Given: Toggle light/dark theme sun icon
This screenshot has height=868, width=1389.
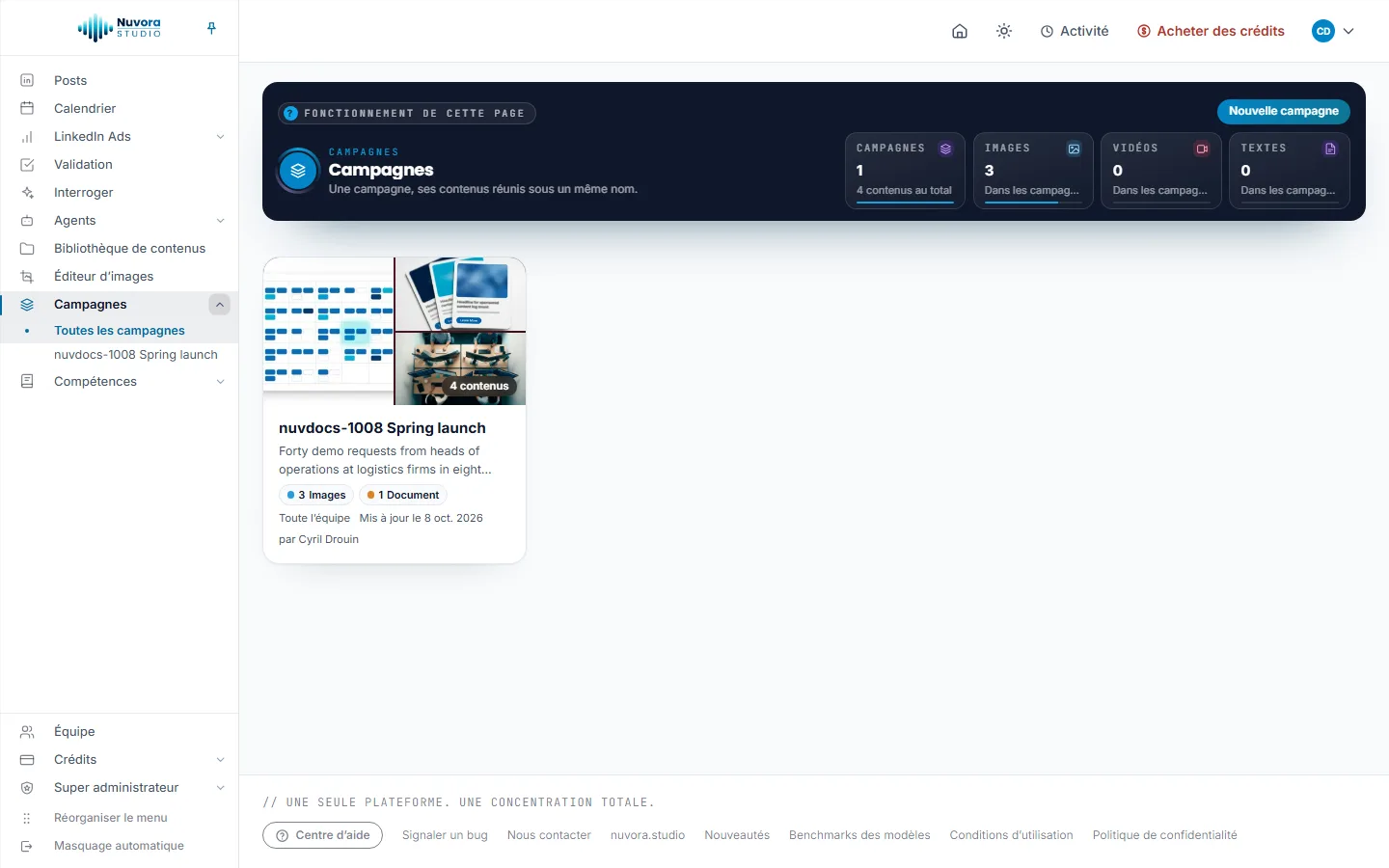Looking at the screenshot, I should click(1004, 31).
